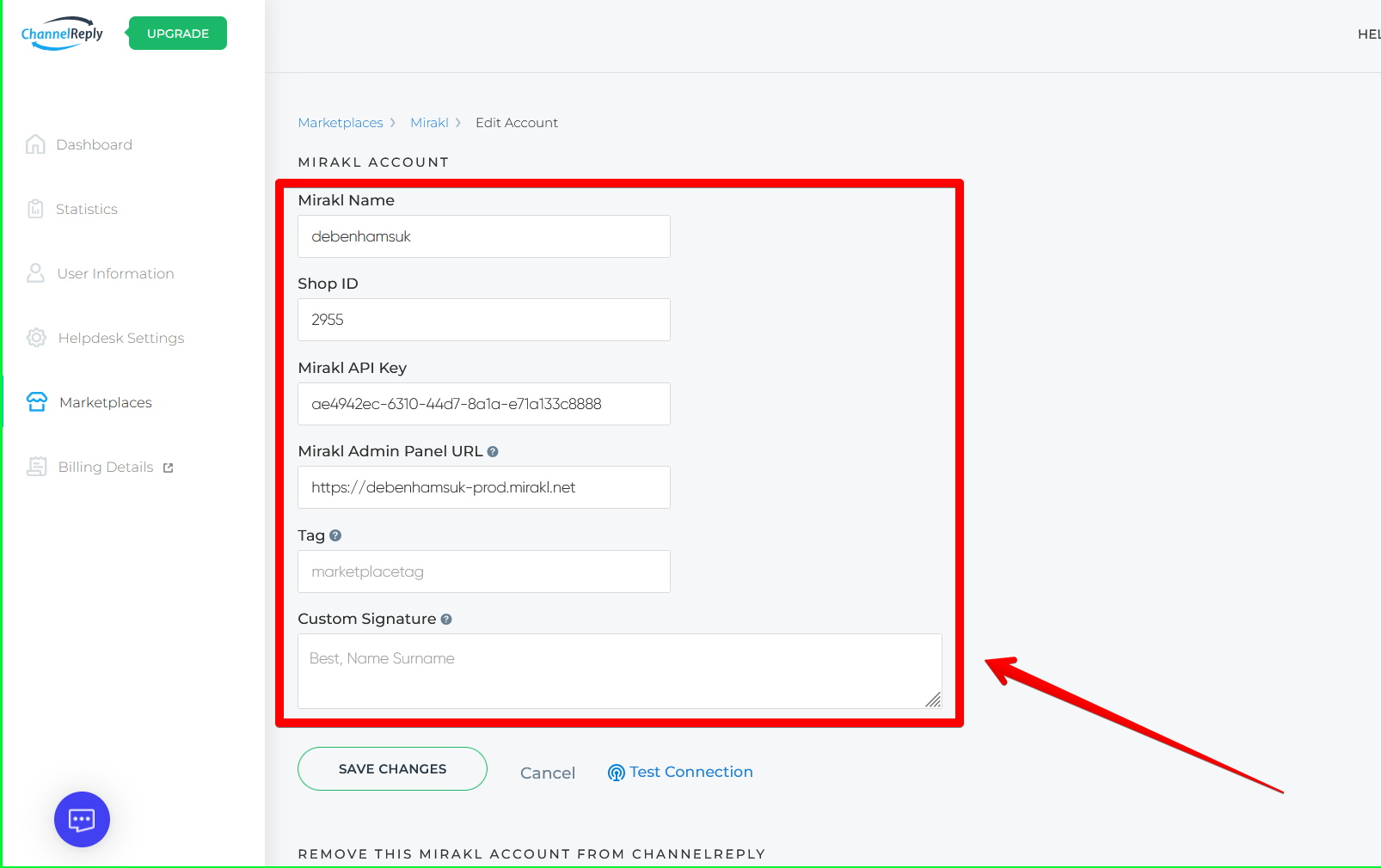Image resolution: width=1381 pixels, height=868 pixels.
Task: Navigate to the Marketplaces breadcrumb
Action: click(341, 123)
